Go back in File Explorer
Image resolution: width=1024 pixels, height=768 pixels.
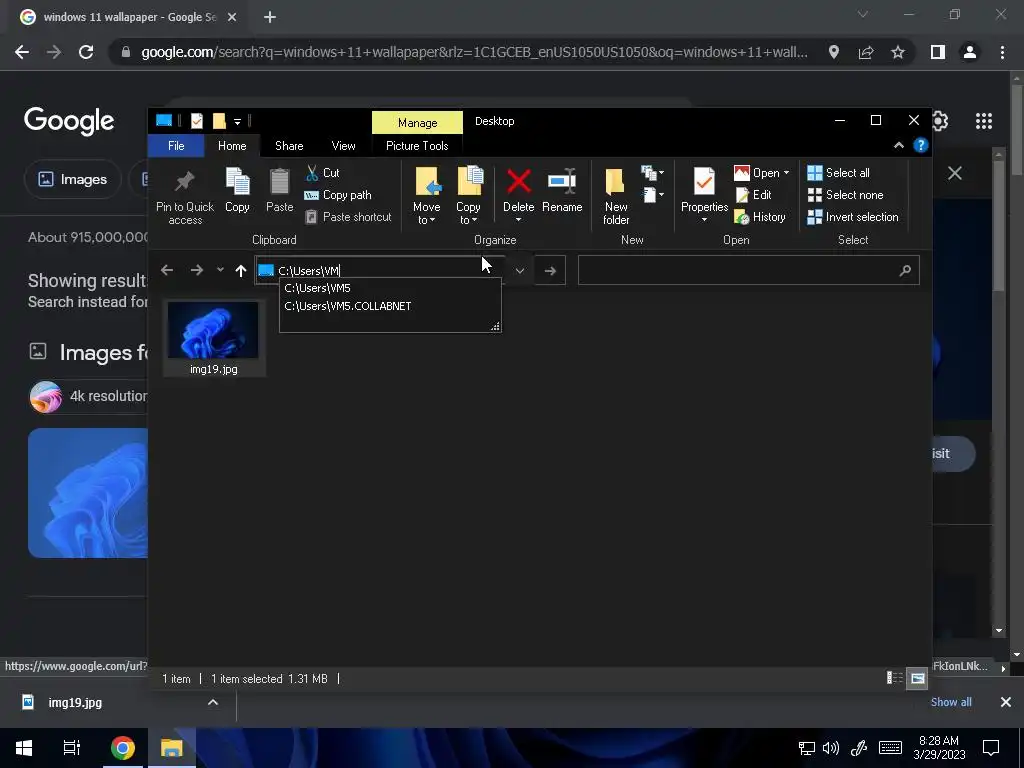tap(167, 270)
